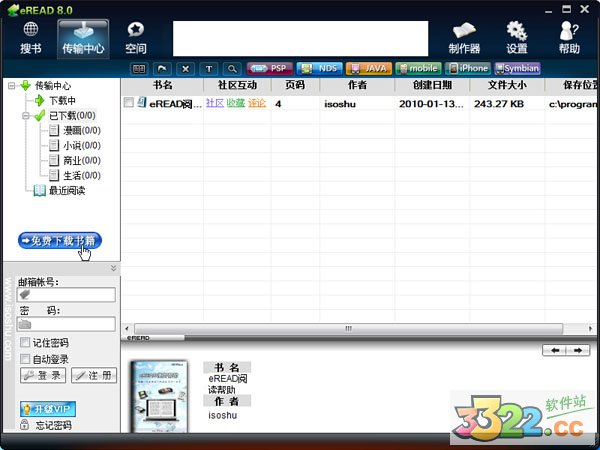
Task: Collapse the 传输中心 tree root
Action: click(11, 86)
